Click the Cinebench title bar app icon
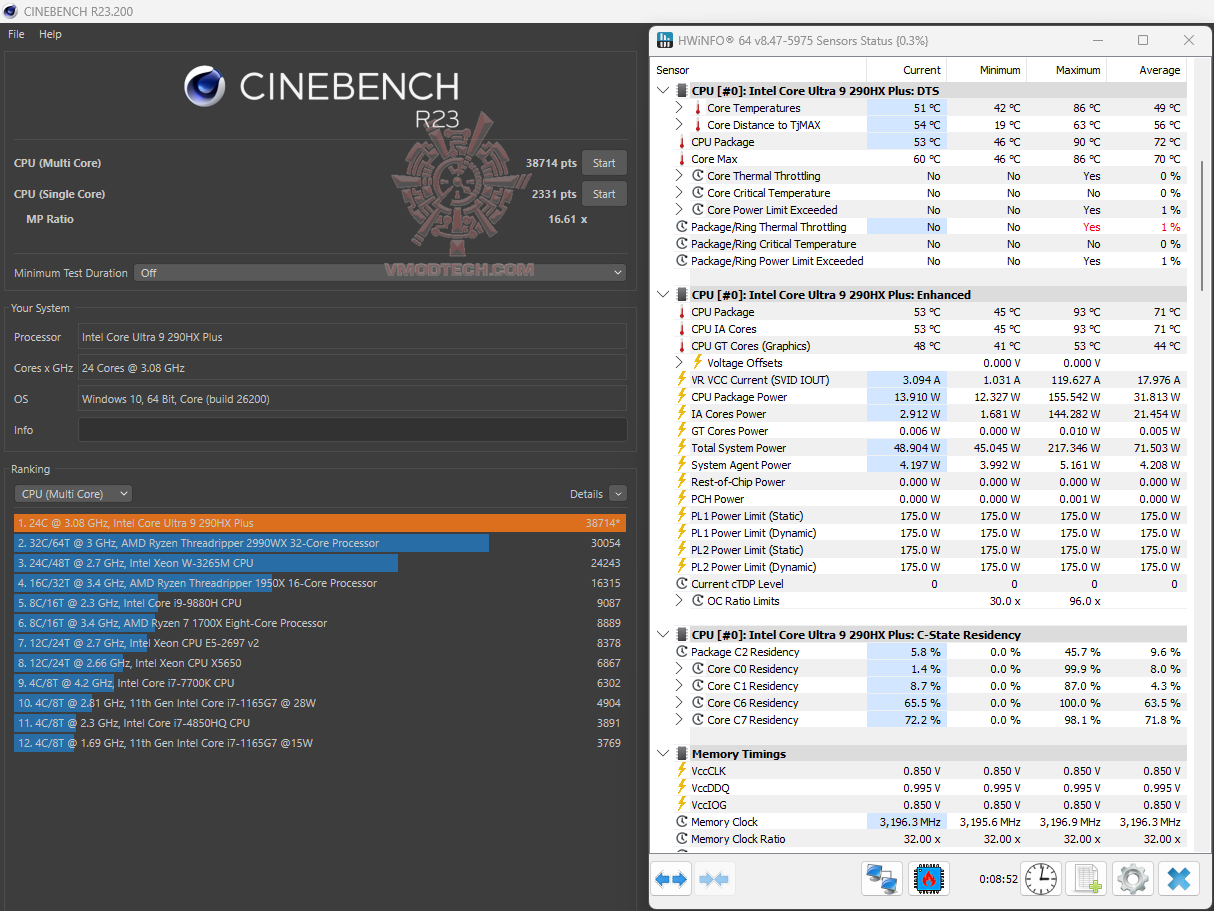Screen dimensions: 1214x911 [11, 11]
